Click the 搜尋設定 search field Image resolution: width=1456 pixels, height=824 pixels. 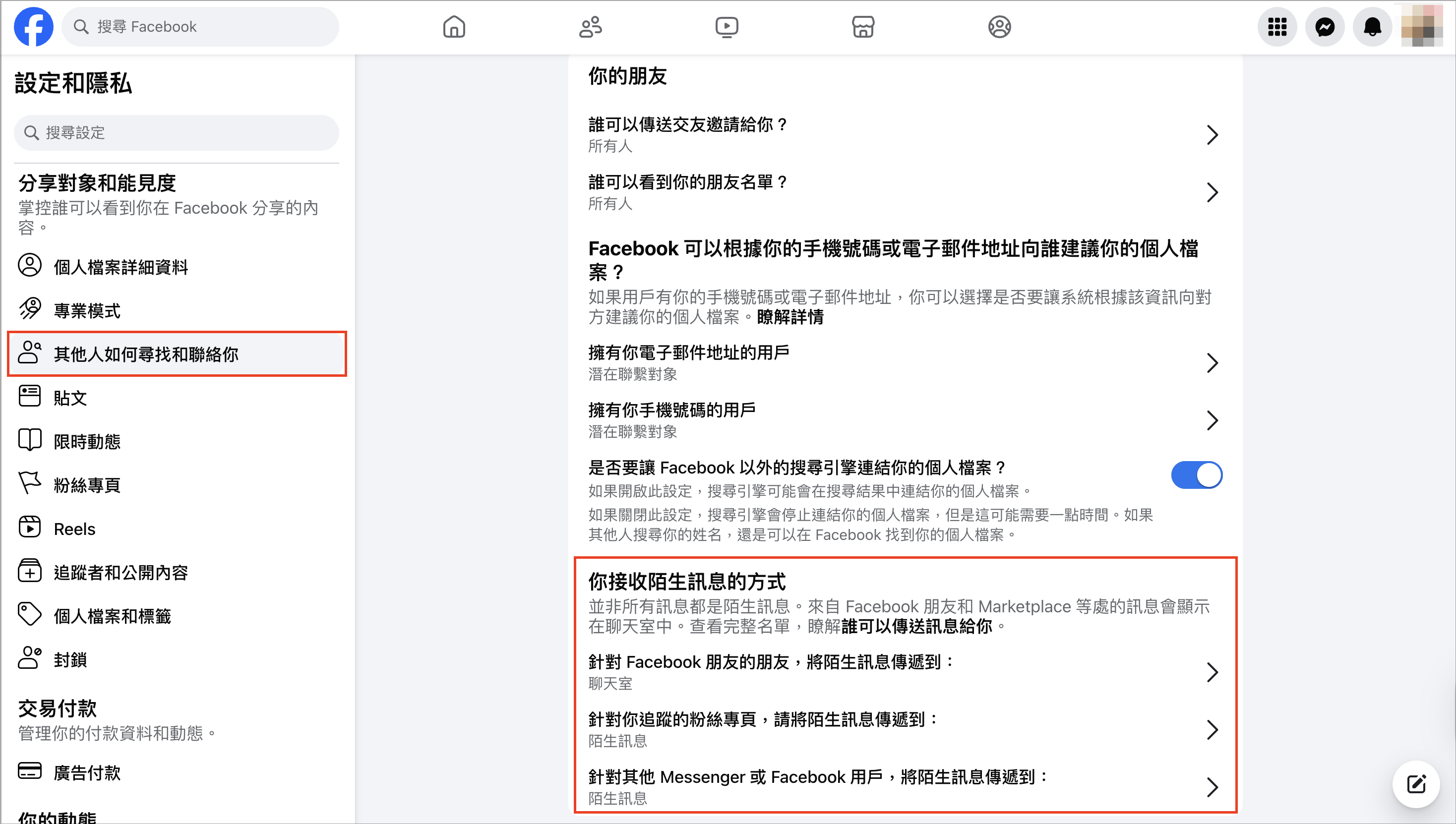click(177, 133)
